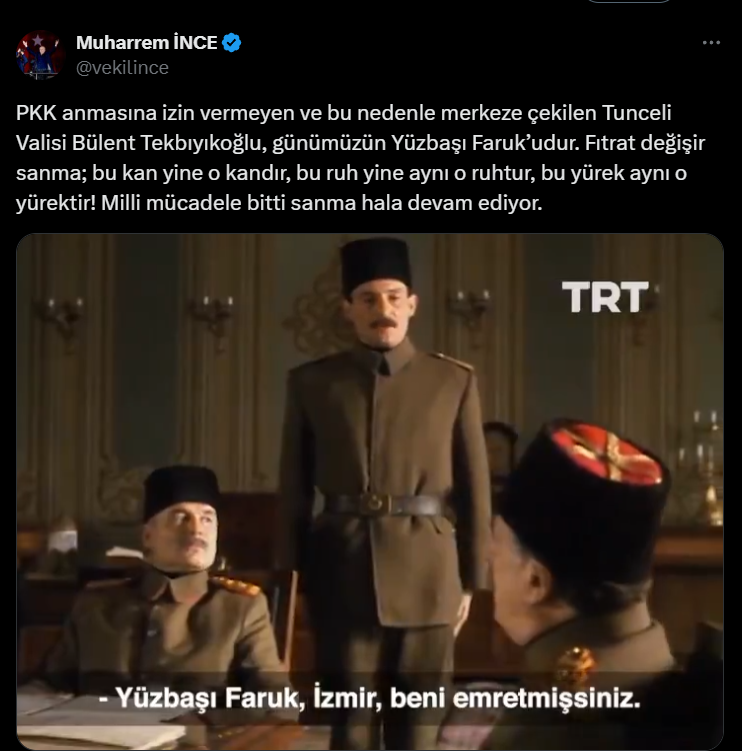Expand tweet options via the ellipsis

(711, 43)
